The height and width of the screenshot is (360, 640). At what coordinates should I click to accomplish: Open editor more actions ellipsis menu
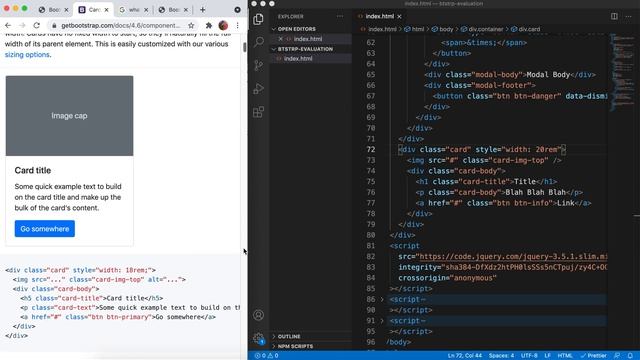(x=628, y=16)
